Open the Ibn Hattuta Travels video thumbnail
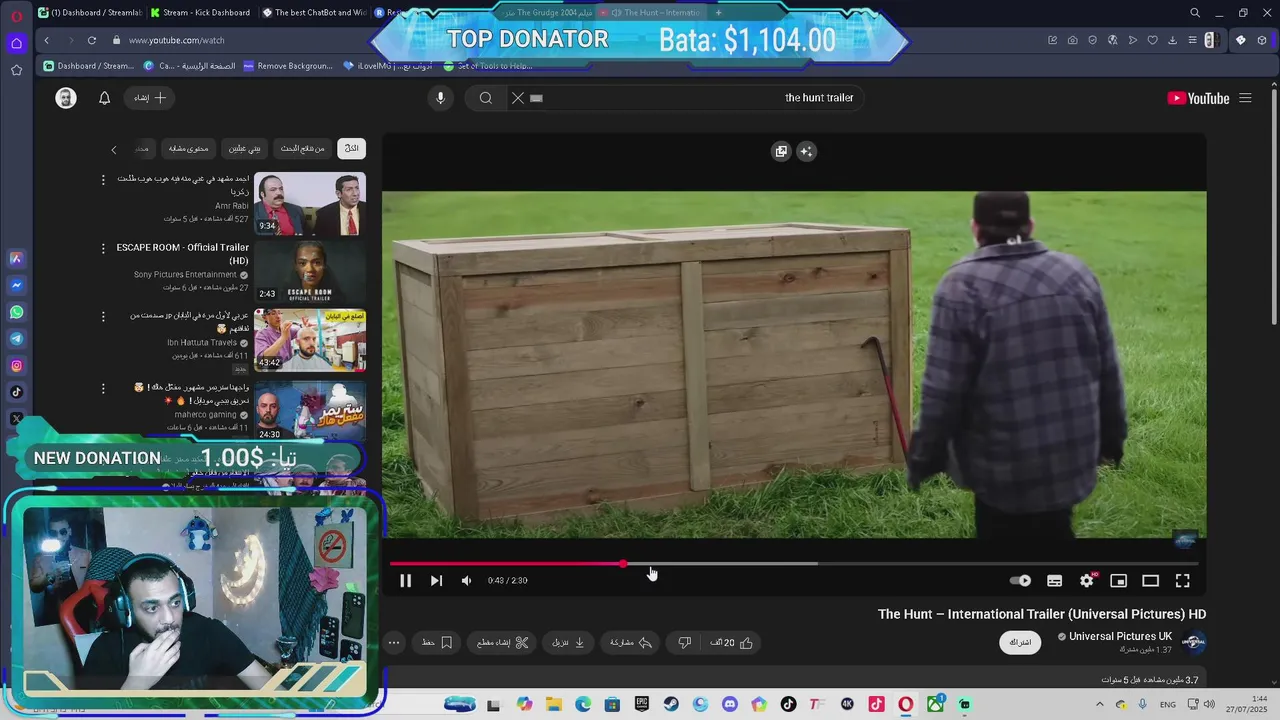This screenshot has height=720, width=1280. pyautogui.click(x=310, y=340)
